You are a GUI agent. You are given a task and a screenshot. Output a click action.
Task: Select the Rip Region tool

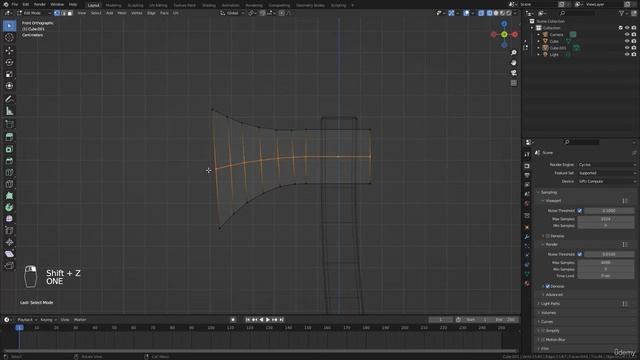click(x=9, y=266)
